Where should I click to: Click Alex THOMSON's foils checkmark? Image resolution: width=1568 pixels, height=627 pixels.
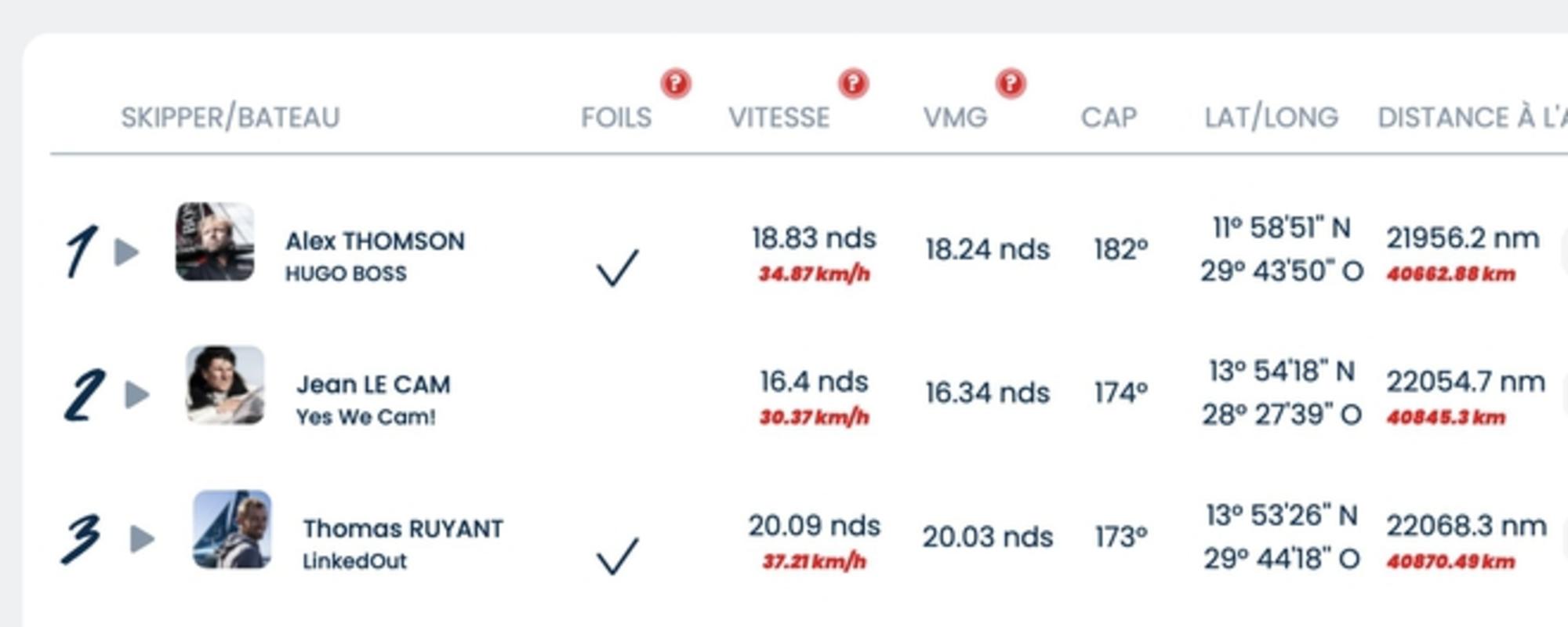point(618,268)
